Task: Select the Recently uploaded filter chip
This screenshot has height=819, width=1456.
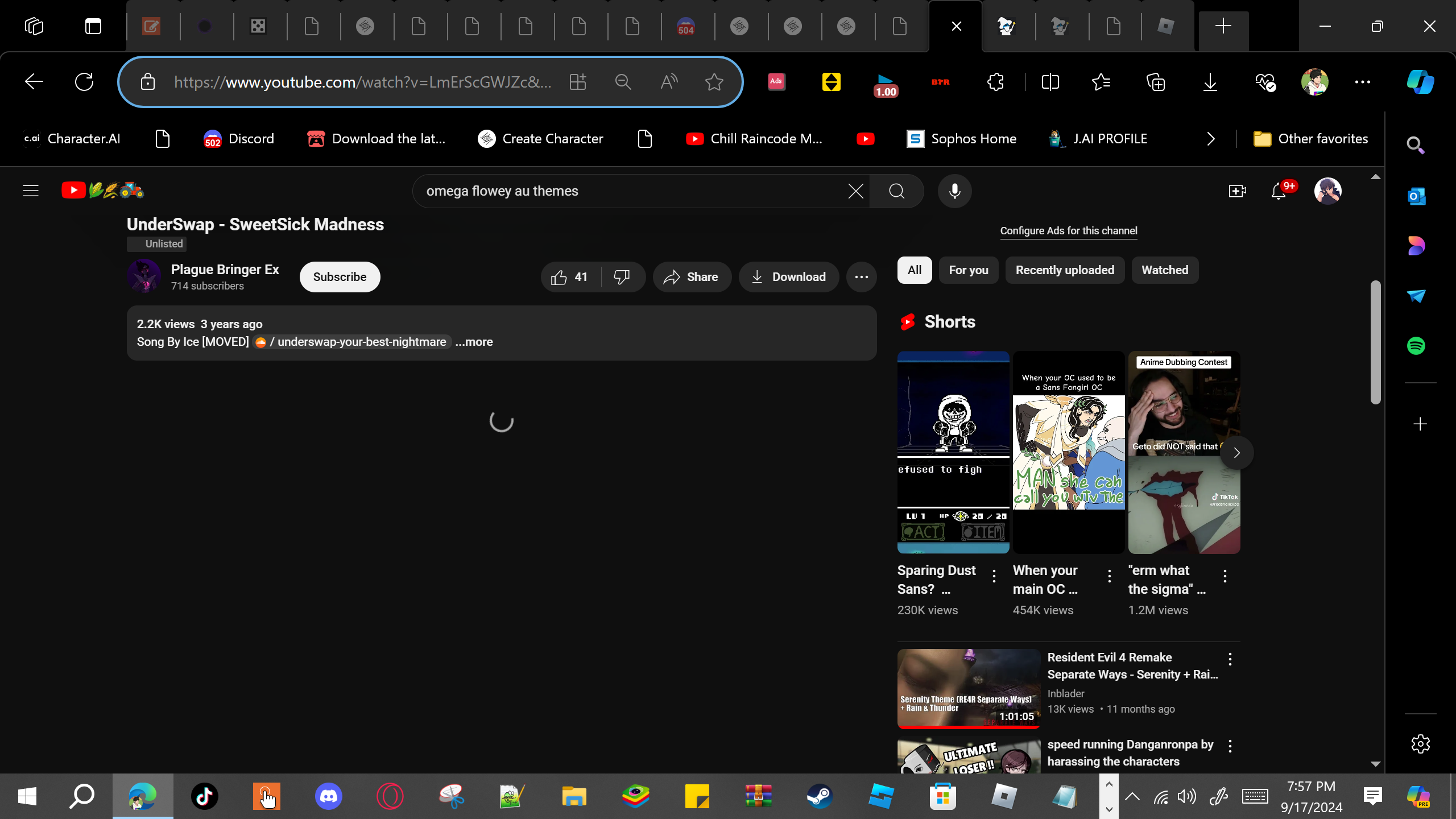Action: coord(1065,270)
